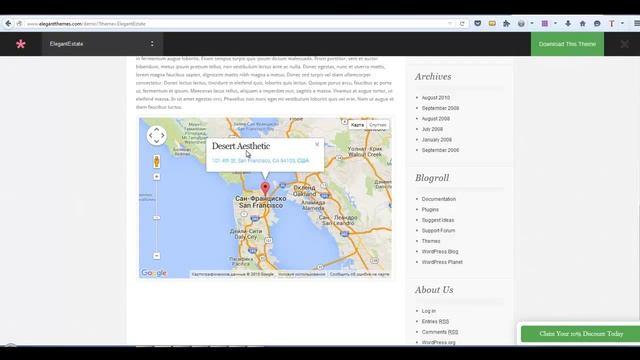Open the Documentation blogroll link
Image resolution: width=640 pixels, height=360 pixels.
[x=439, y=199]
